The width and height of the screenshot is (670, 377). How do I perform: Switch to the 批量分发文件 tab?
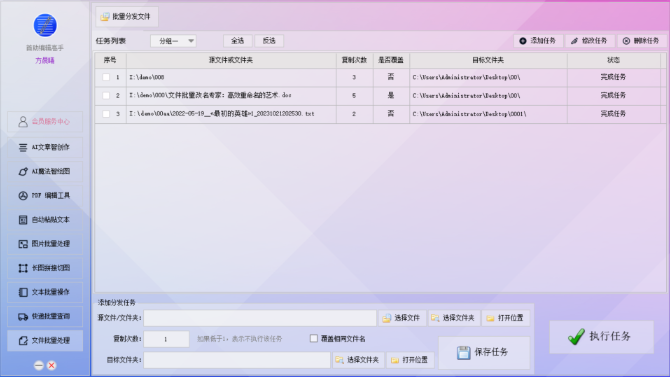pos(126,17)
